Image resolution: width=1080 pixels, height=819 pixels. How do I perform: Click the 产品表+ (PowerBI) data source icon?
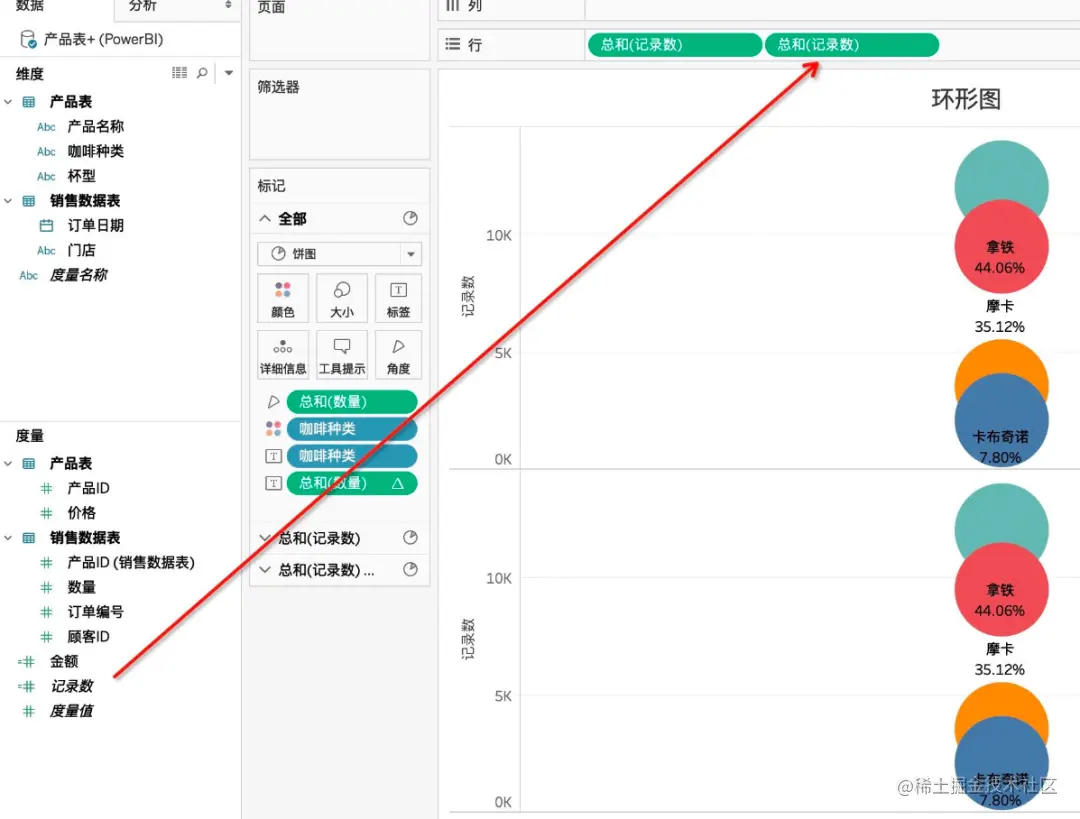tap(28, 39)
